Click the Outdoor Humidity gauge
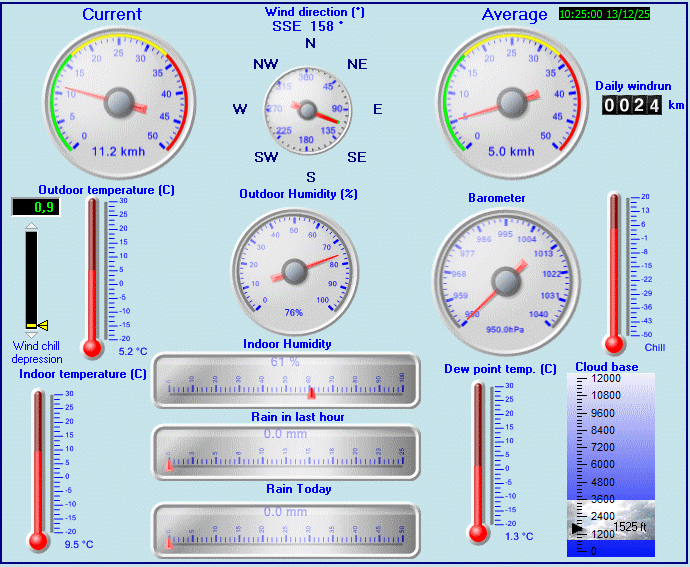690x567 pixels. [294, 270]
